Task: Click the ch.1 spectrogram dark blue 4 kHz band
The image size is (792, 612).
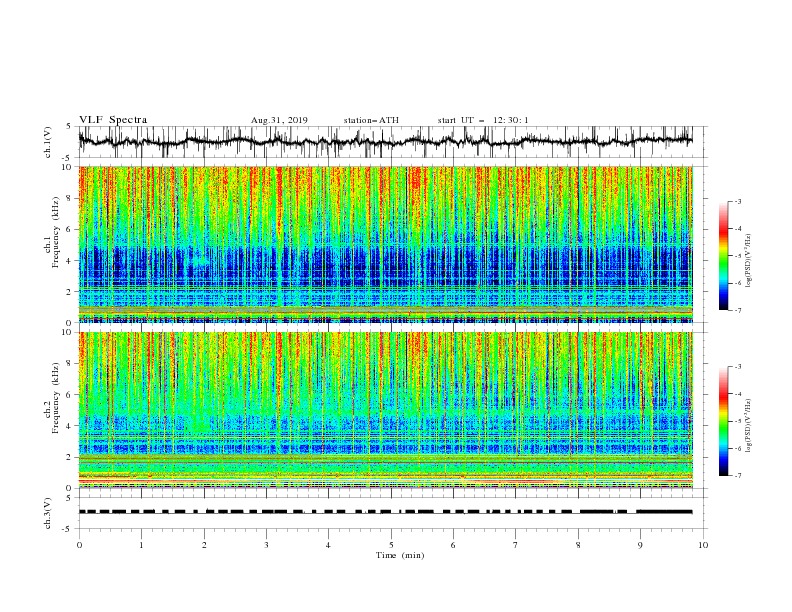Action: click(385, 262)
